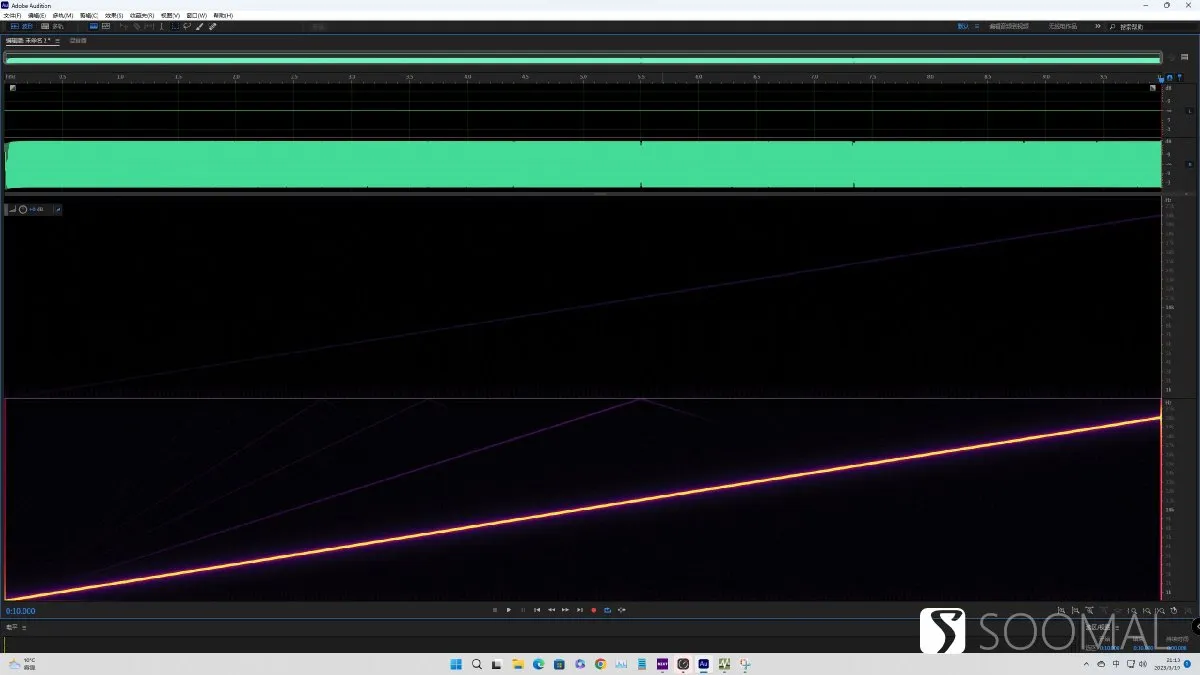Select the Lasso Selection tool
The height and width of the screenshot is (675, 1200).
(187, 27)
